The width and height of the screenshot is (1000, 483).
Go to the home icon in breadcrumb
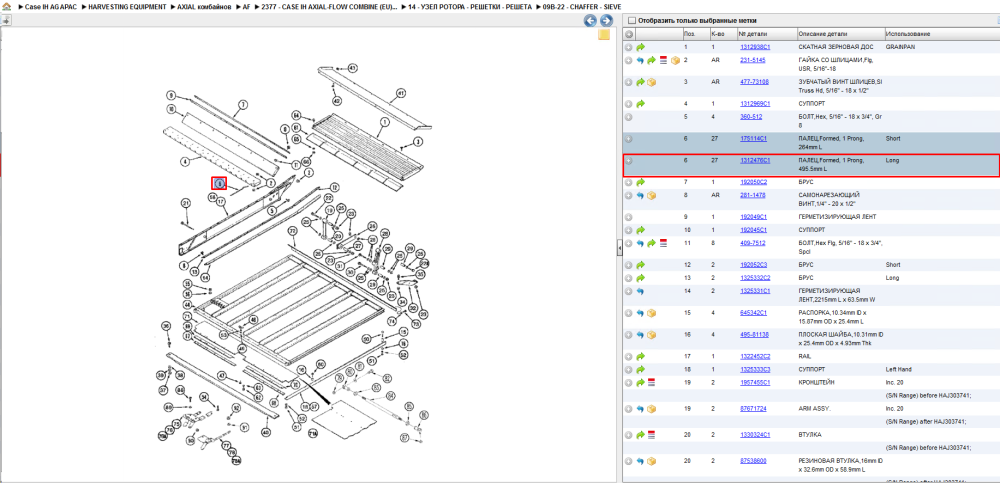pyautogui.click(x=7, y=6)
